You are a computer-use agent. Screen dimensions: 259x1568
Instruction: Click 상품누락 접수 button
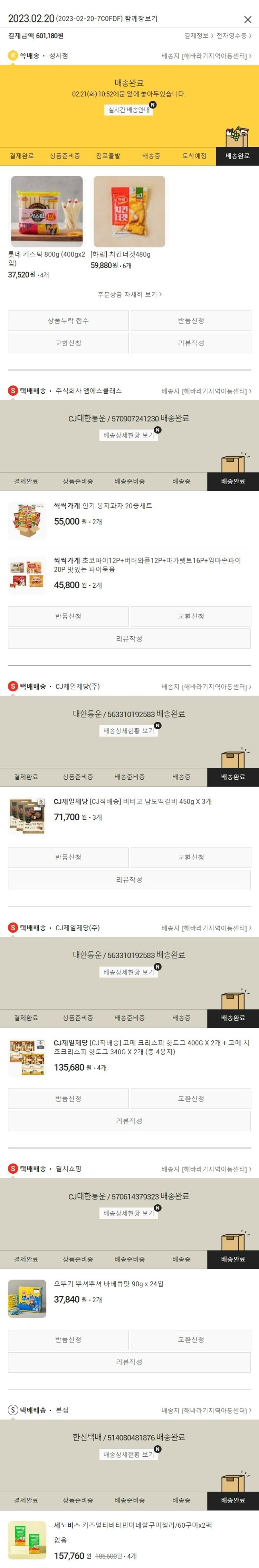[x=68, y=321]
